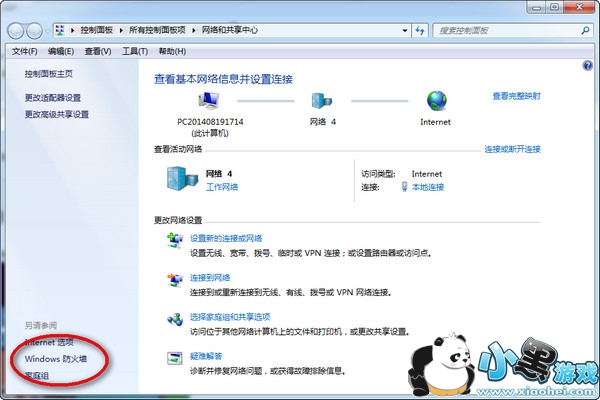Screen dimensions: 600x400
Task: Open the 文件(F) menu
Action: pos(24,51)
